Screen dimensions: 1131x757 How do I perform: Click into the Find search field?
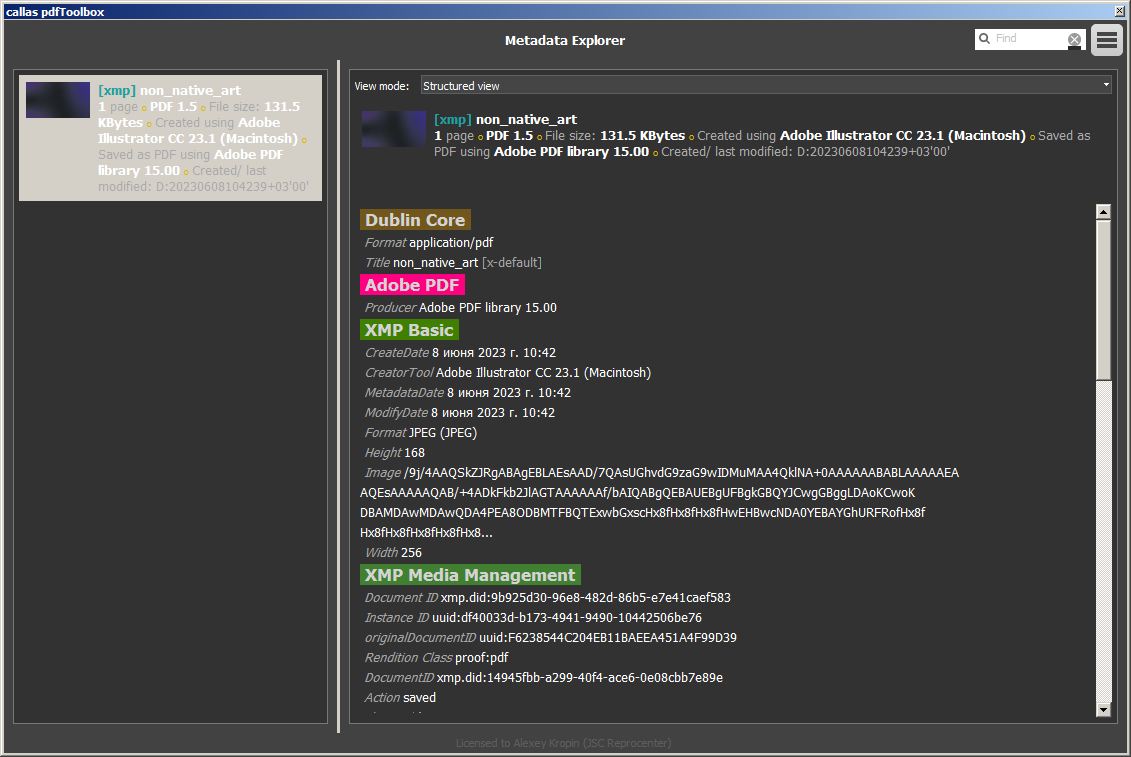click(1029, 39)
